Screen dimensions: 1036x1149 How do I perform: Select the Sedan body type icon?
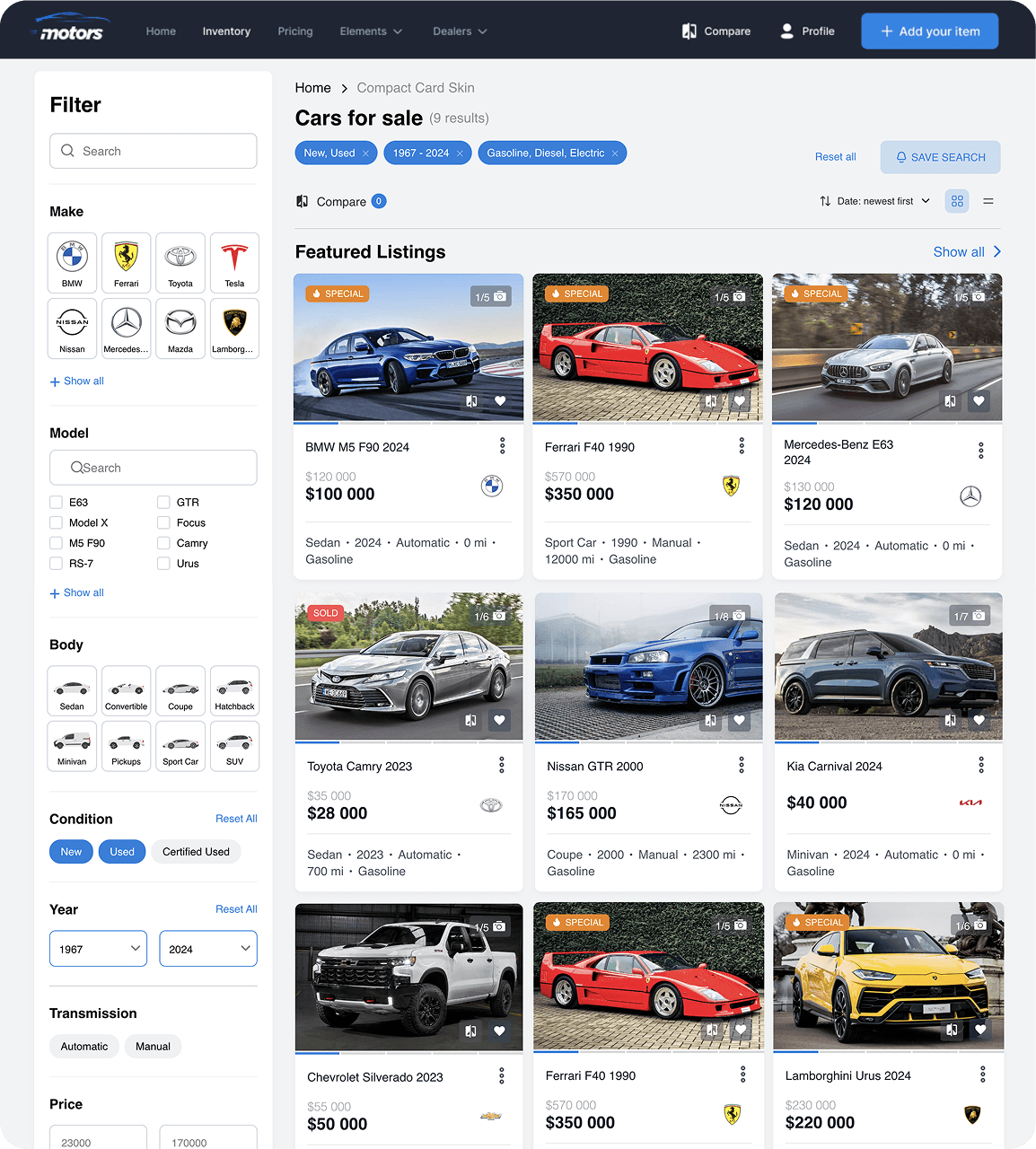(72, 690)
